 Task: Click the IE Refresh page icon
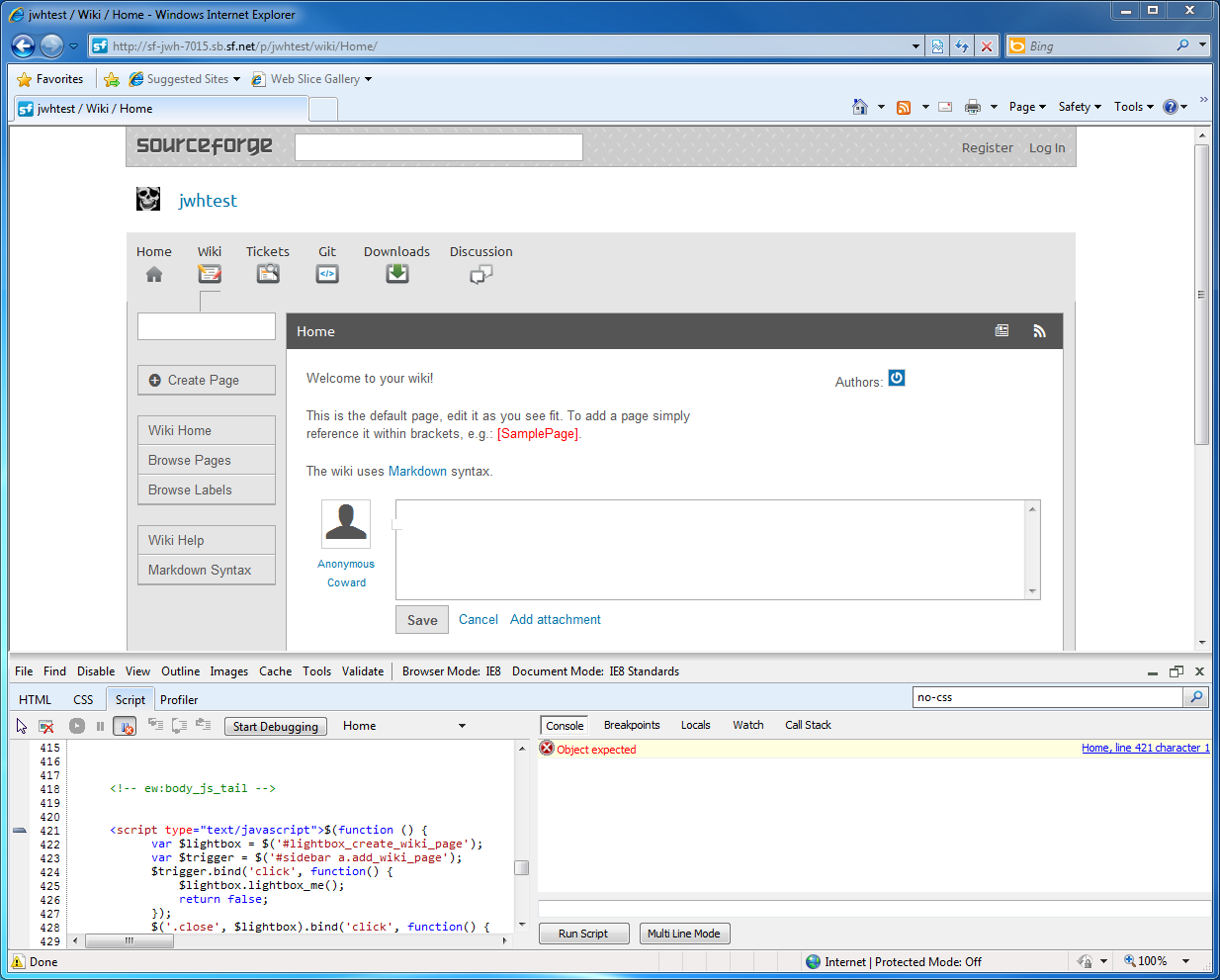tap(962, 45)
